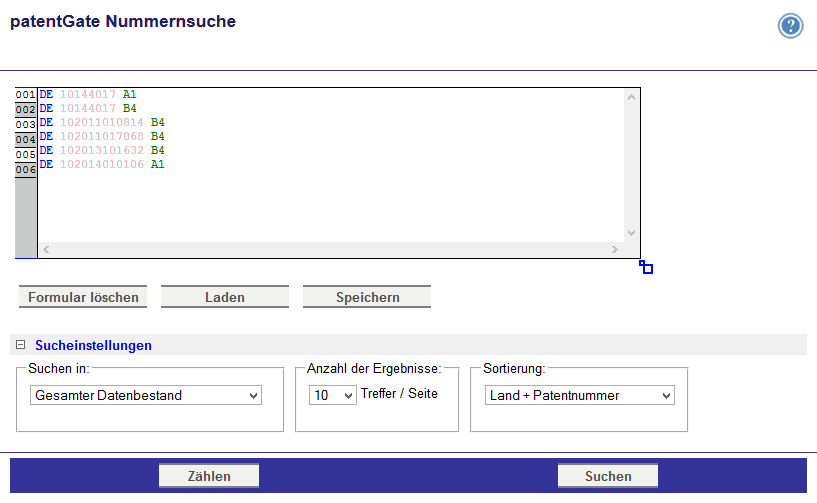Viewport: 817px width, 503px height.
Task: Click the entry DE 10144017 B4
Action: 88,108
